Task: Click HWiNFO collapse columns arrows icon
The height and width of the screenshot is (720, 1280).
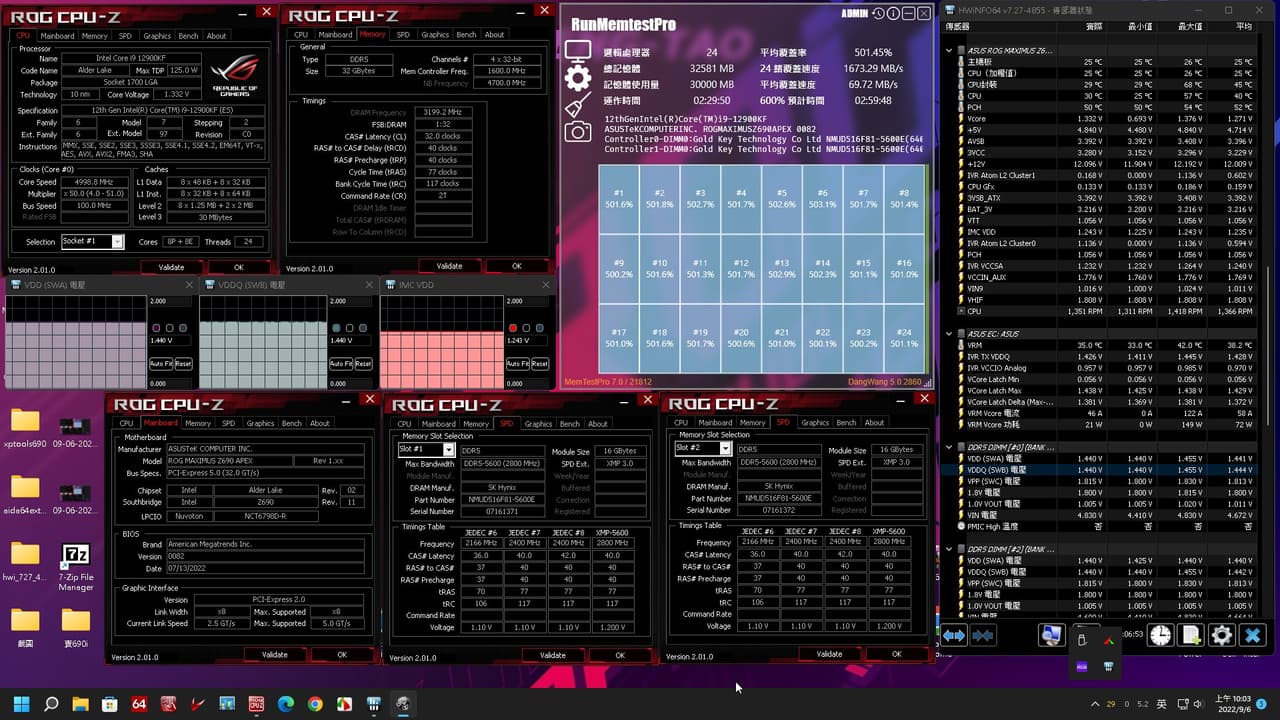Action: tap(983, 635)
